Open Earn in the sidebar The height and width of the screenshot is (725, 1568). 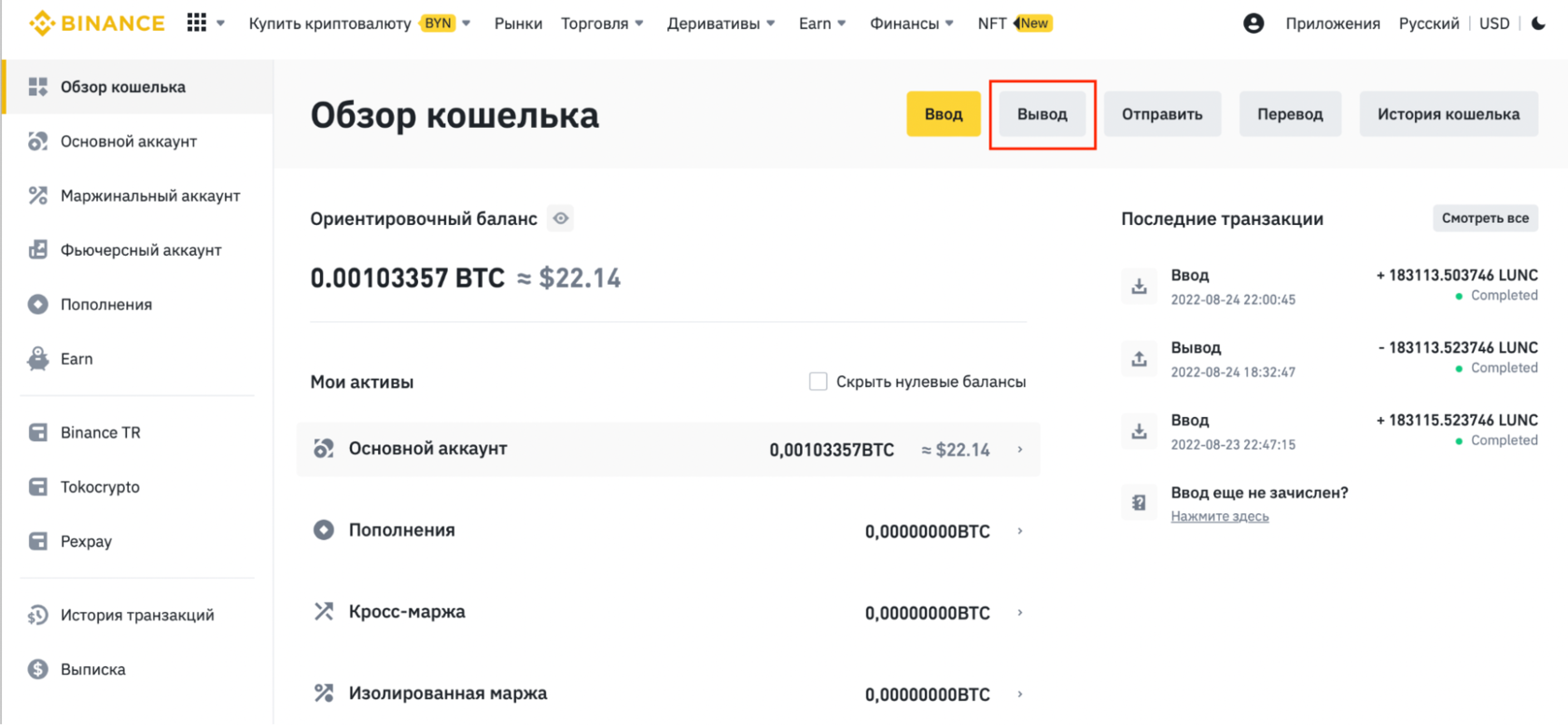pos(77,359)
